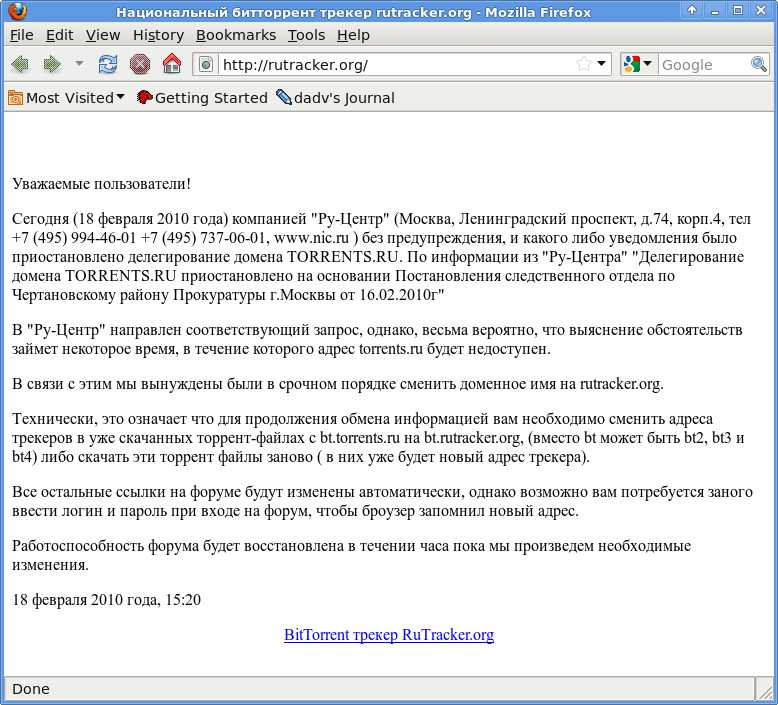Image resolution: width=778 pixels, height=705 pixels.
Task: Stop loading the page
Action: [140, 64]
